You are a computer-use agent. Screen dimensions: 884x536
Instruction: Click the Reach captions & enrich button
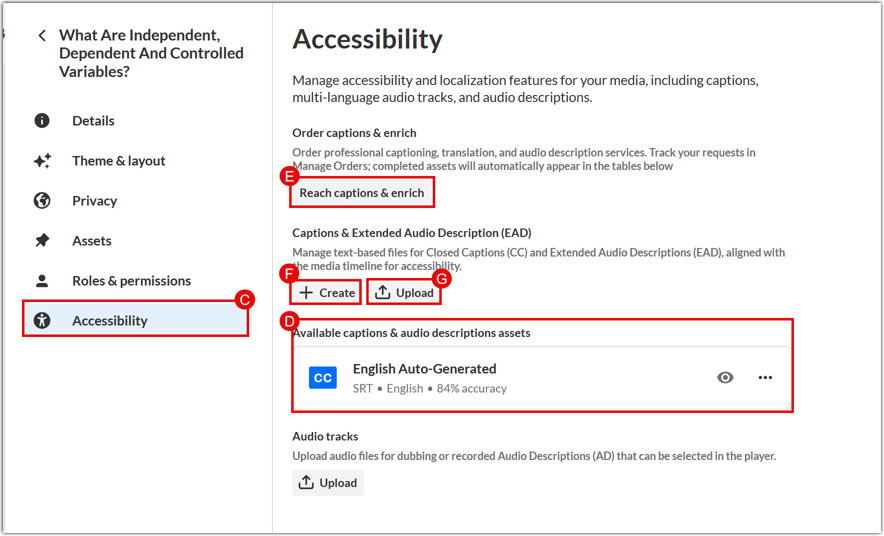362,193
